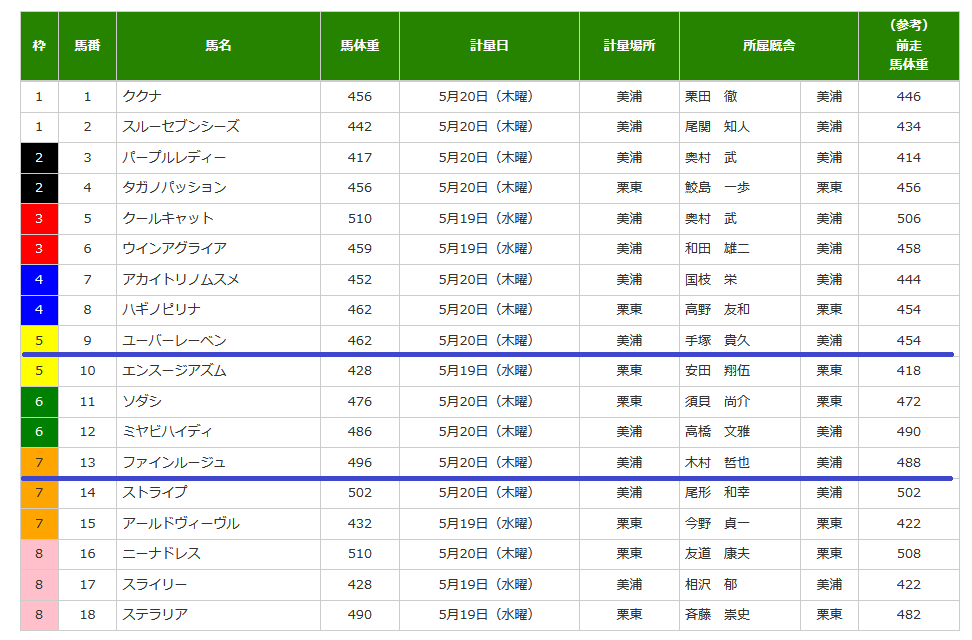Click the 馬番 column header
The width and height of the screenshot is (972, 640).
87,46
